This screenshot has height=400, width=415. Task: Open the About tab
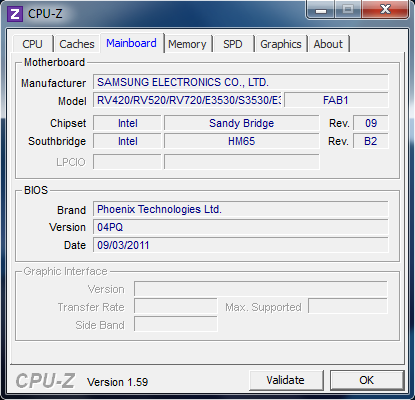(x=328, y=44)
